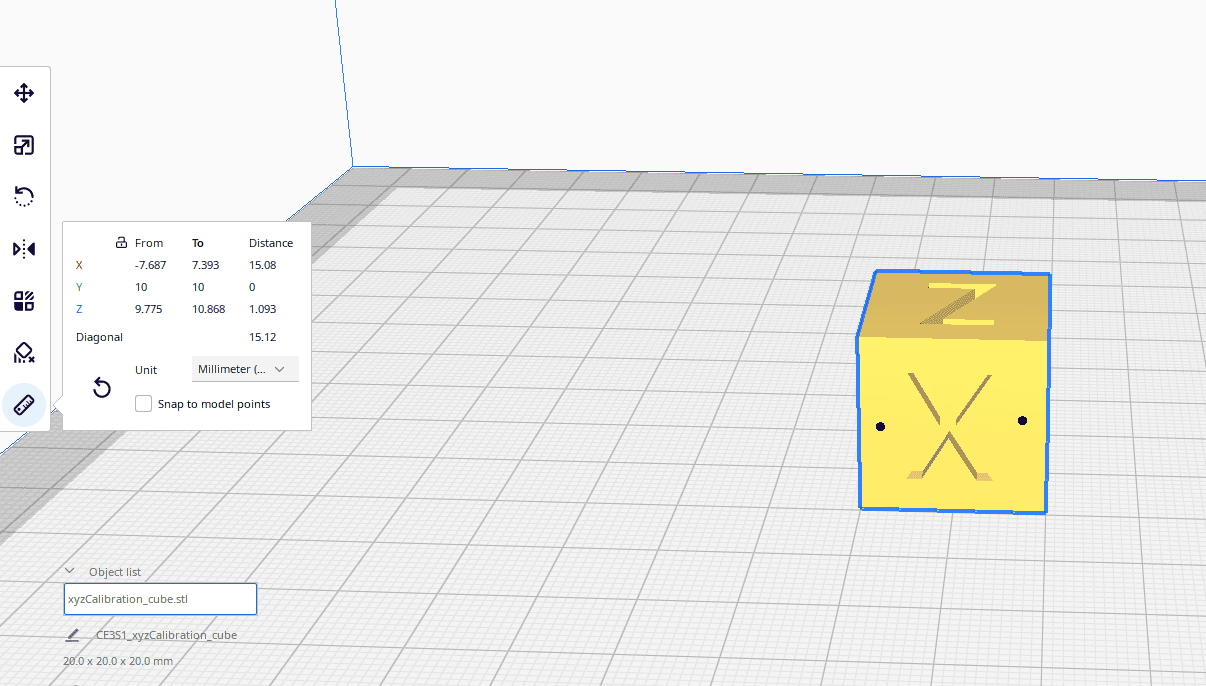The image size is (1206, 686).
Task: Click the X To value 7.393
Action: [205, 265]
